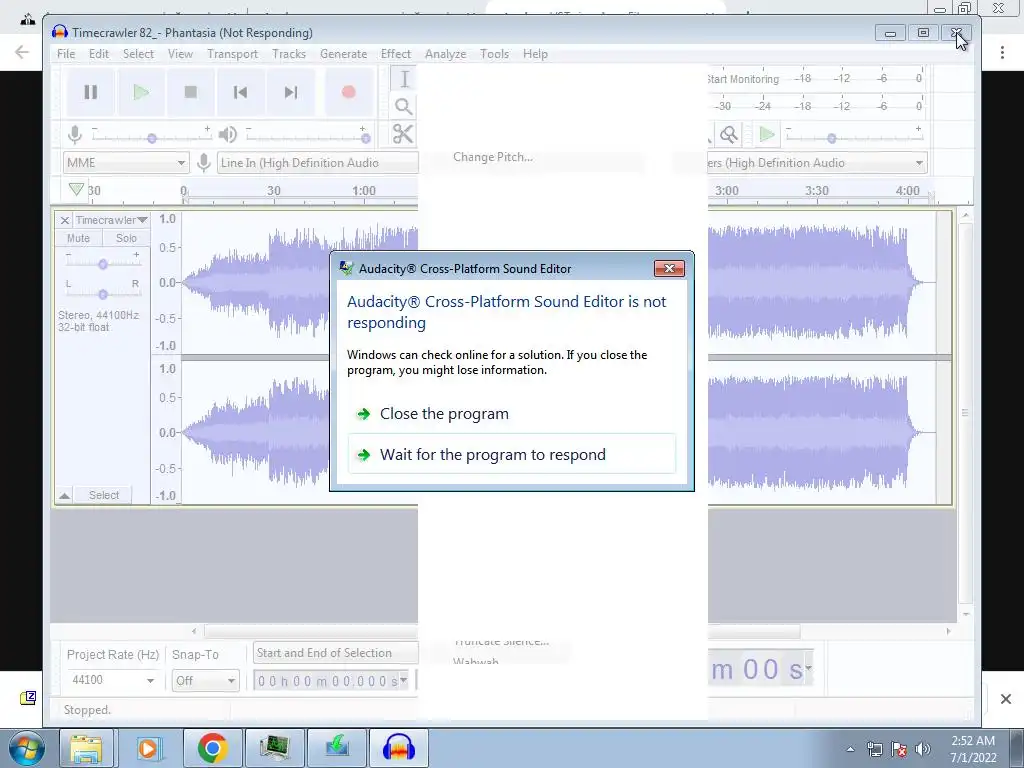
Task: Open the Edit menu
Action: click(x=99, y=54)
